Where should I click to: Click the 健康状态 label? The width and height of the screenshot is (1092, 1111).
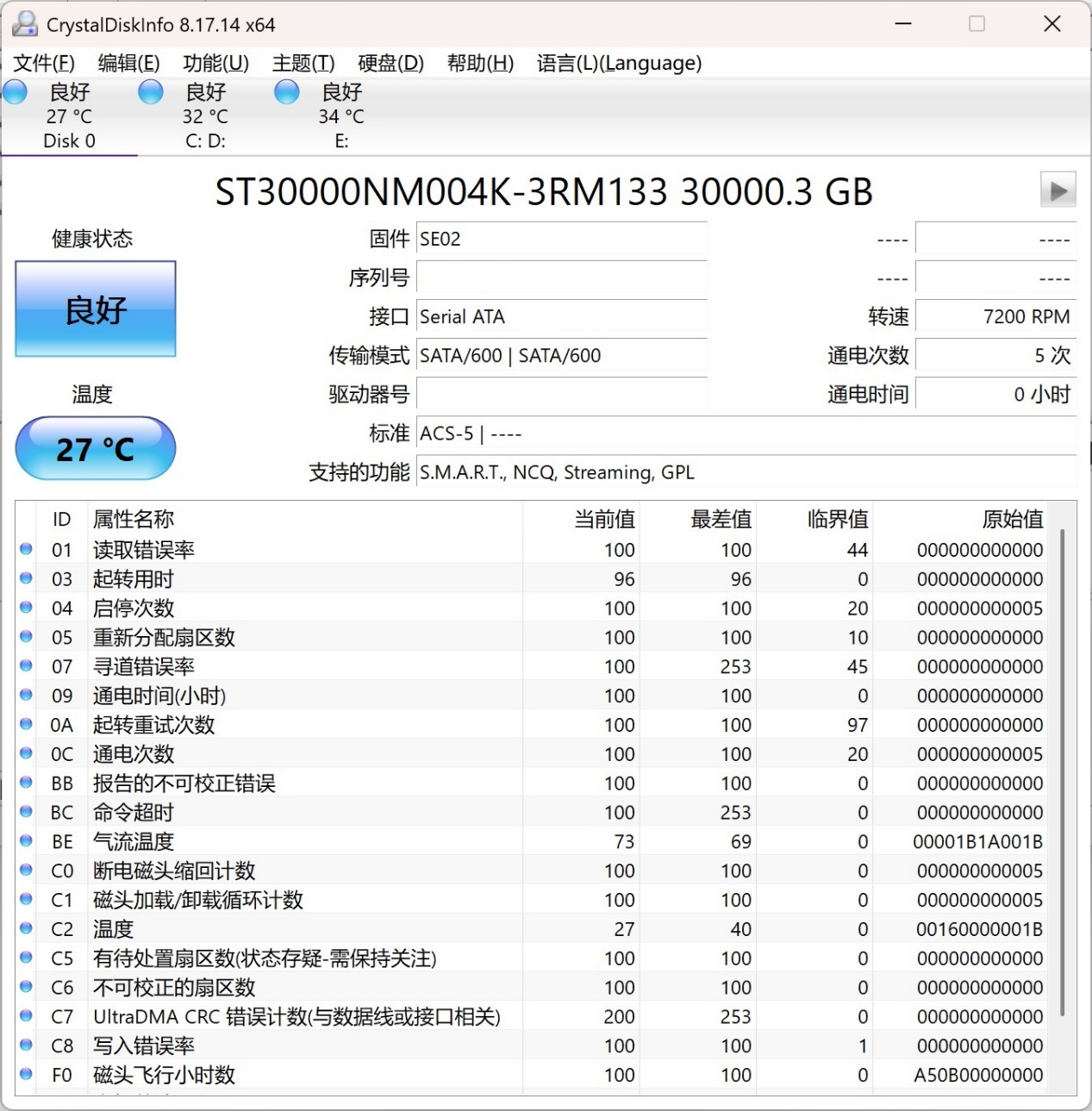[92, 238]
